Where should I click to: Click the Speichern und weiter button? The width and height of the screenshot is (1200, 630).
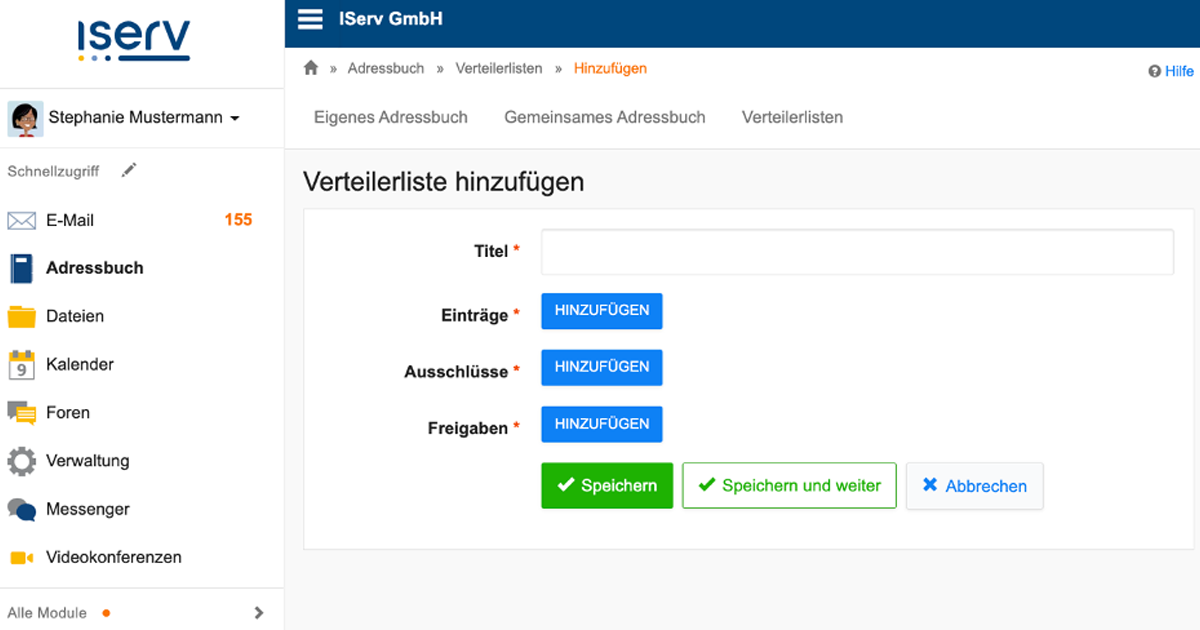click(x=789, y=485)
